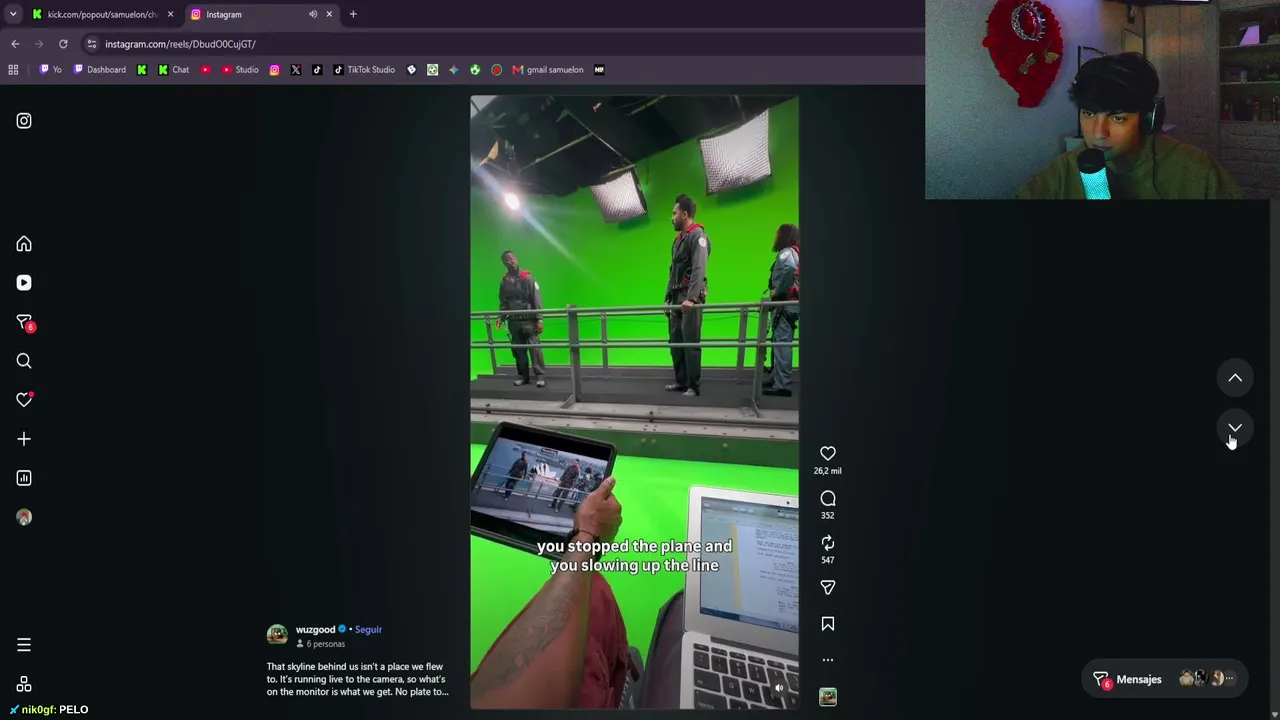1280x720 pixels.
Task: Mute the Instagram tab via speaker icon
Action: coord(313,14)
